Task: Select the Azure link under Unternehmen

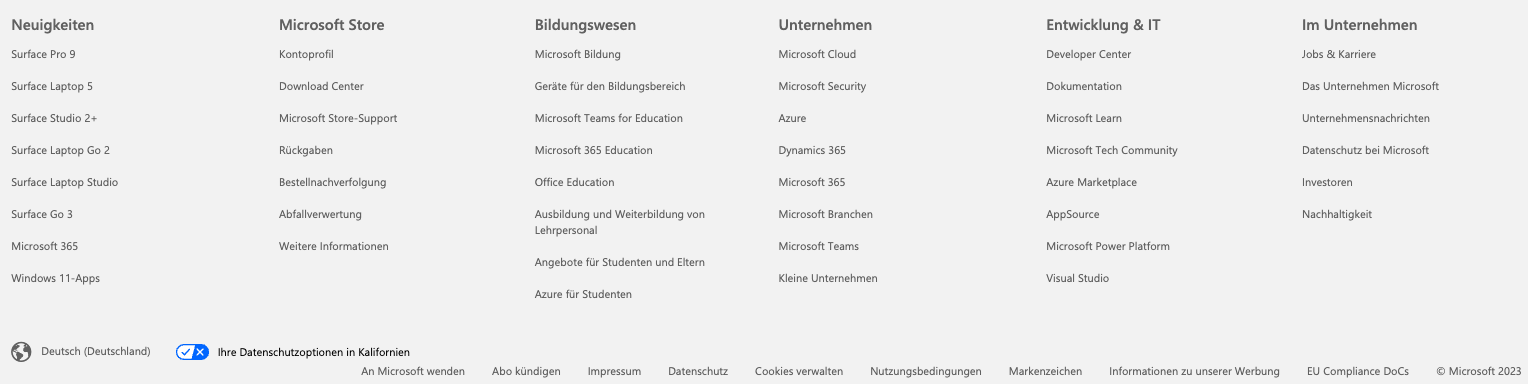Action: point(792,118)
